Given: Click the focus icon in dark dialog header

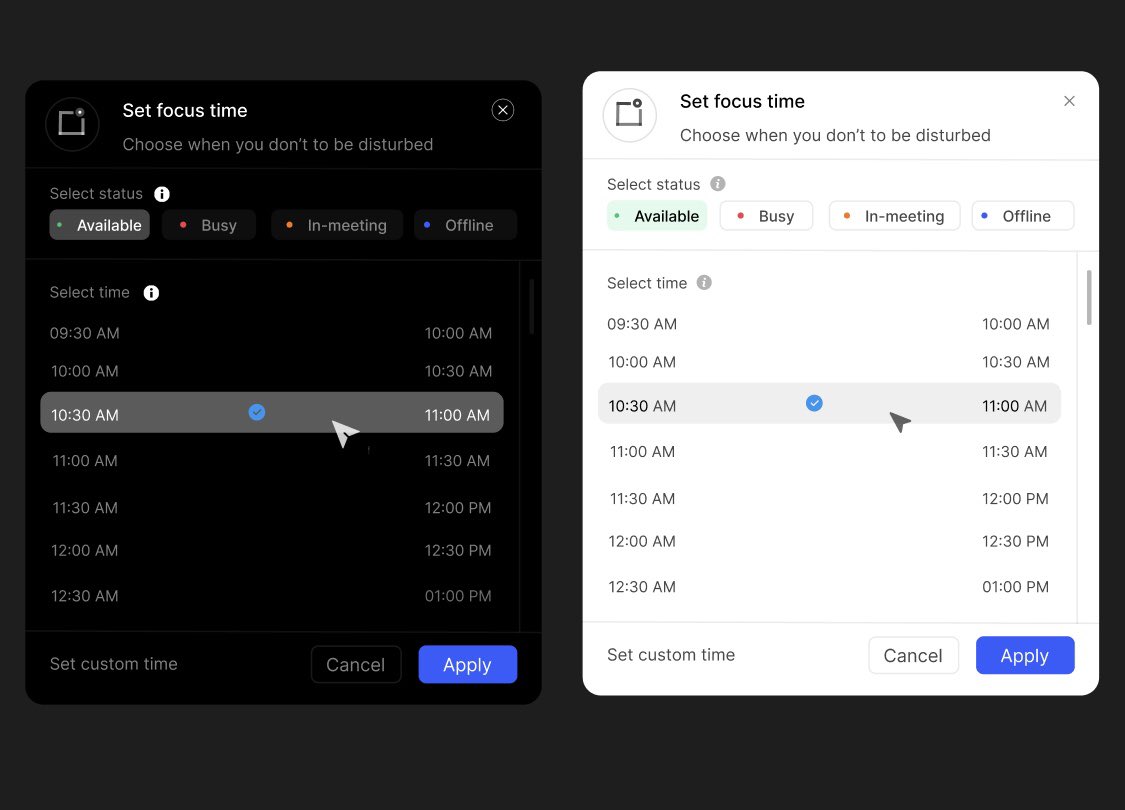Looking at the screenshot, I should [72, 123].
